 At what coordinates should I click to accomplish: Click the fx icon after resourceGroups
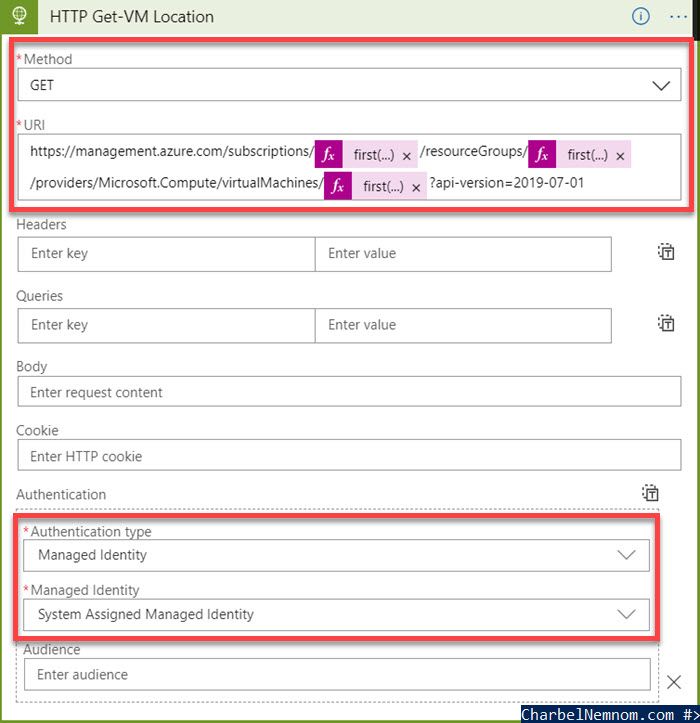tap(542, 155)
